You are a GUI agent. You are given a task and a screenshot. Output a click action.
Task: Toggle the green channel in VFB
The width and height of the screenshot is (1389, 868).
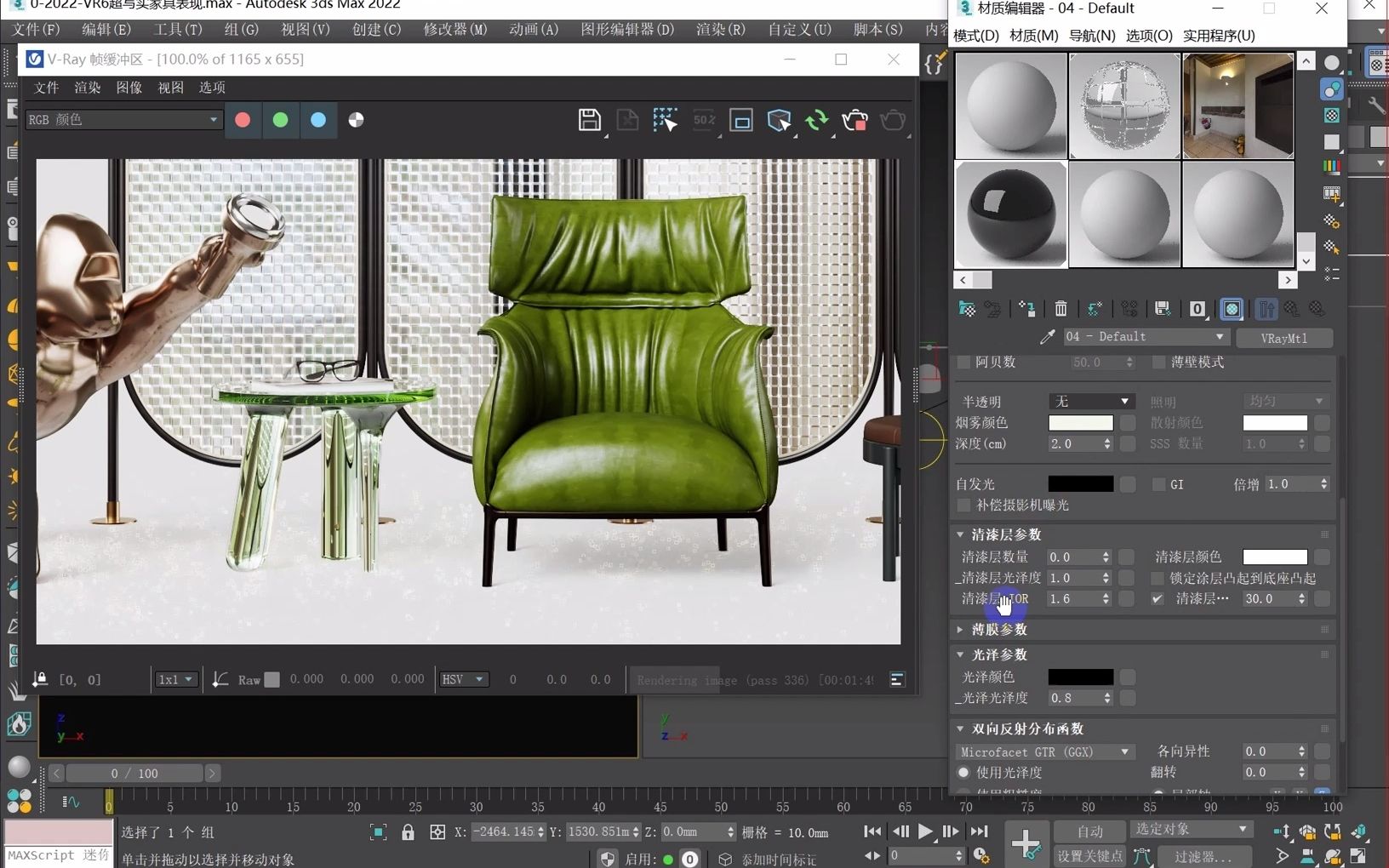coord(280,120)
